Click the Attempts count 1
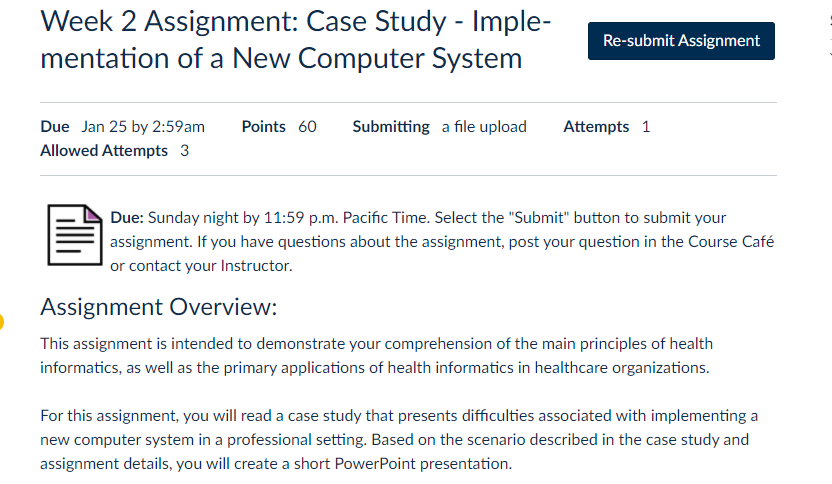The height and width of the screenshot is (484, 832). coord(646,126)
